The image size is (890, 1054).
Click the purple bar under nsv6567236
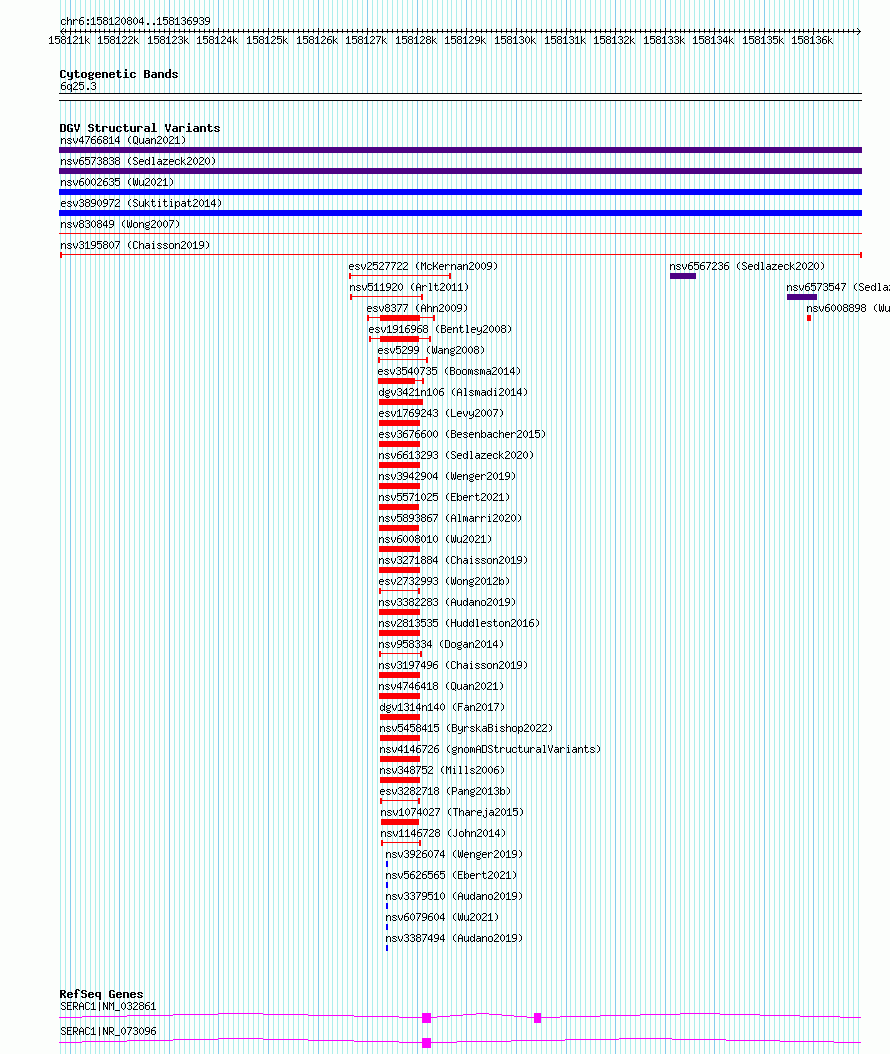[683, 276]
